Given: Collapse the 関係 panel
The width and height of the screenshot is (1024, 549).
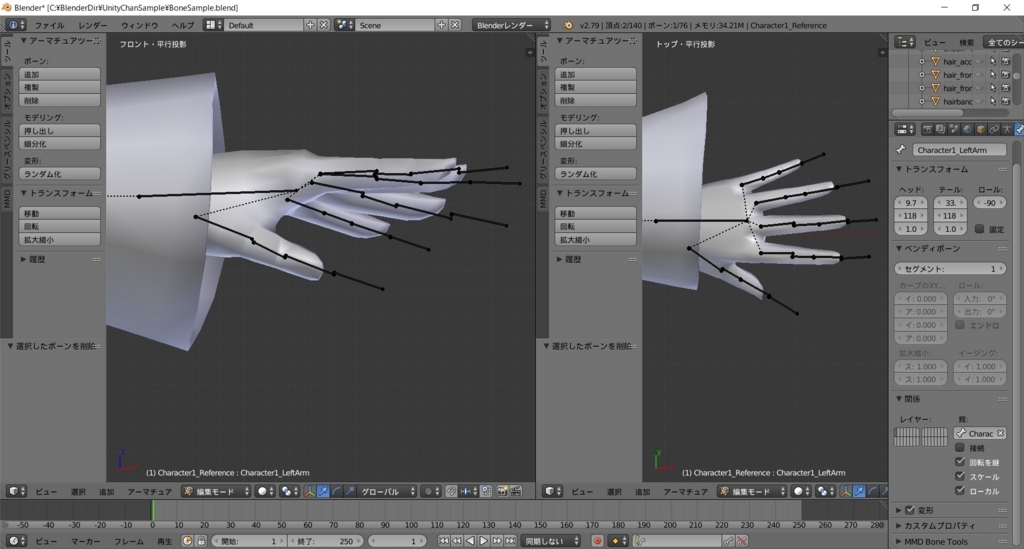Looking at the screenshot, I should (911, 398).
